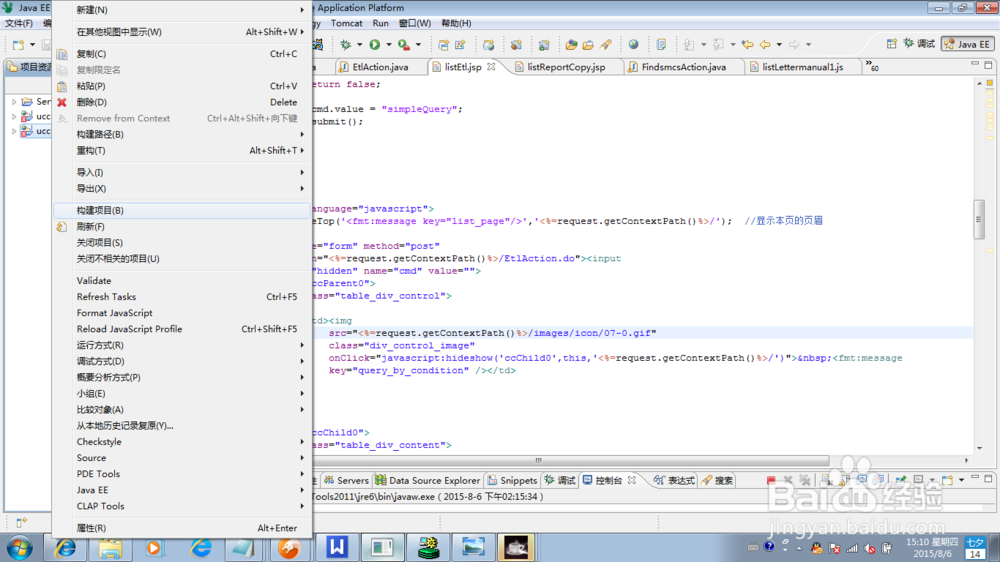Switch to the 调试 debug perspective button
Screen dimensions: 1000x562
coord(919,44)
